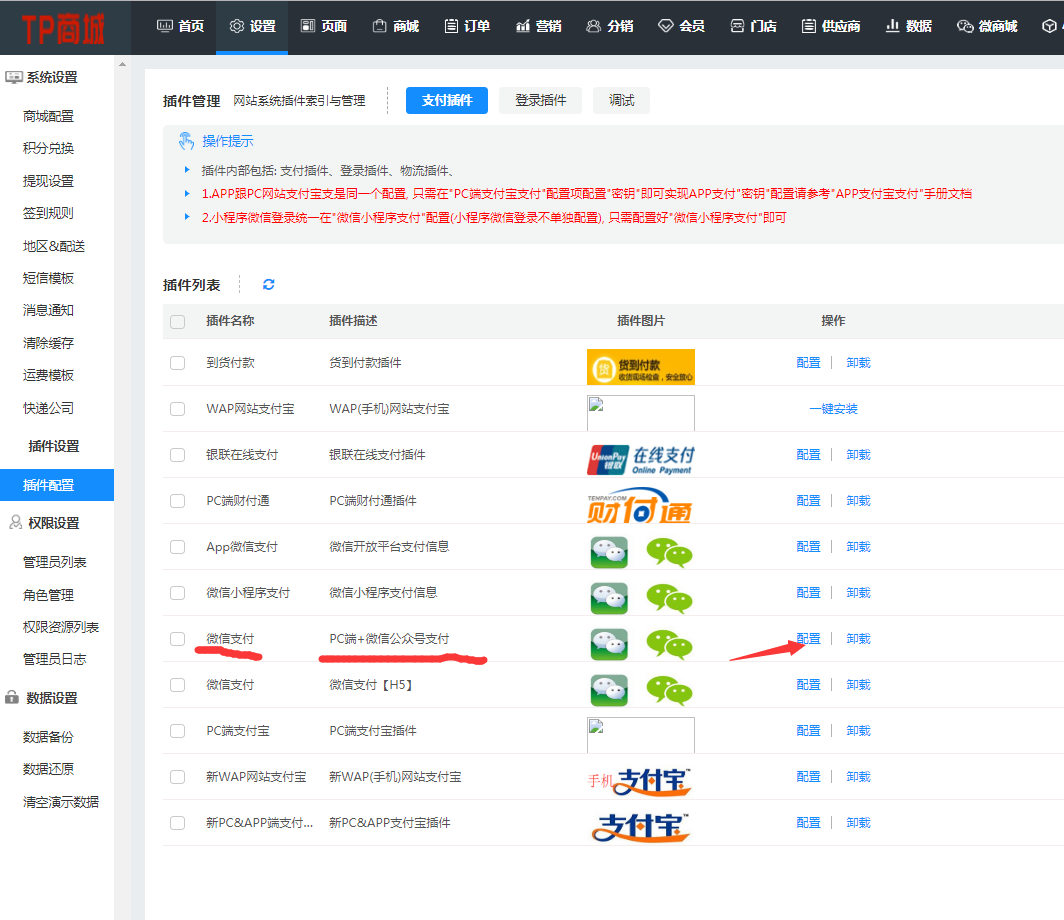The height and width of the screenshot is (920, 1064).
Task: Click 一键安装 for WAP网站支付宝
Action: (833, 409)
